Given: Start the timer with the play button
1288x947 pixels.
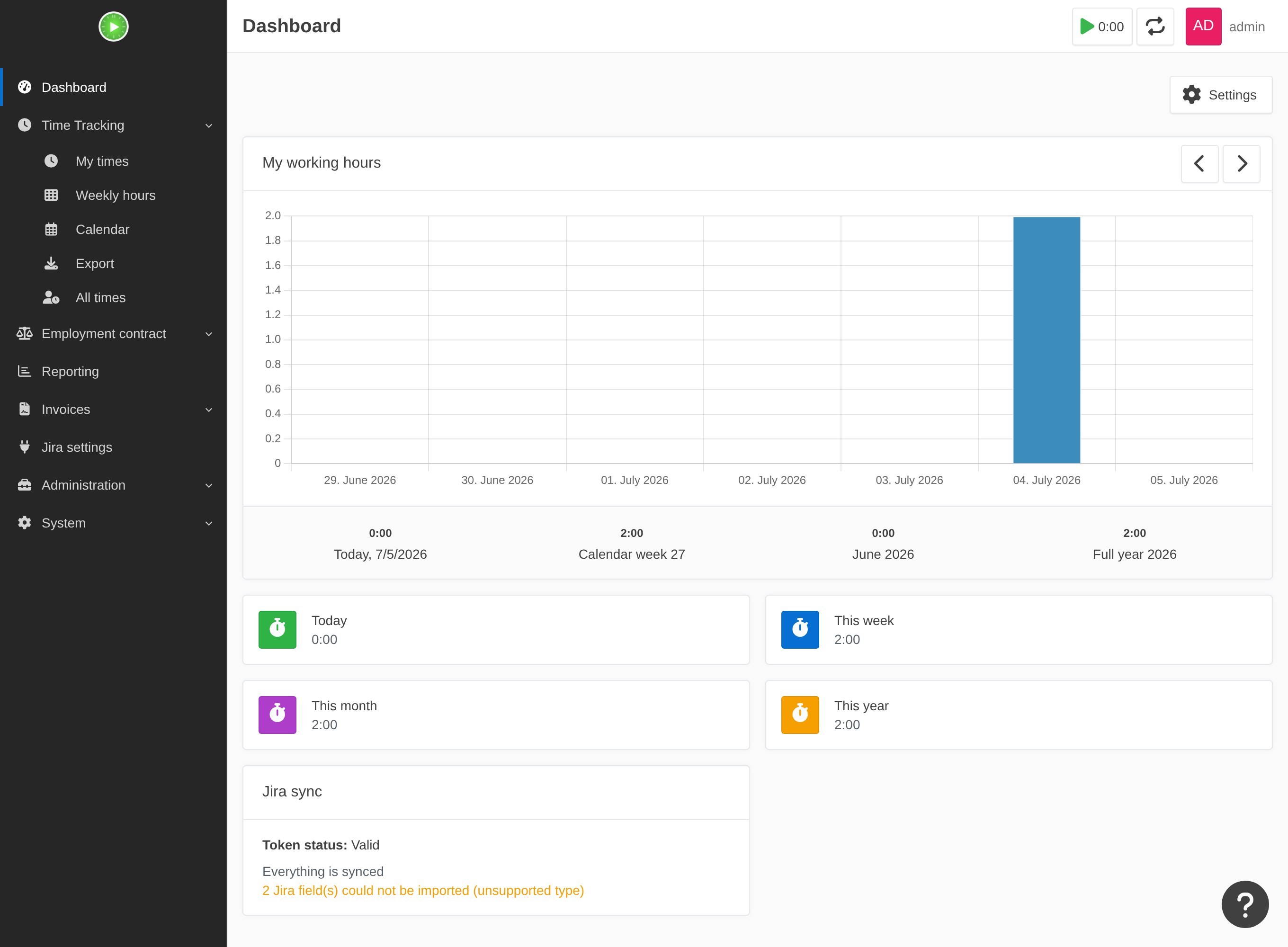Looking at the screenshot, I should 1102,27.
